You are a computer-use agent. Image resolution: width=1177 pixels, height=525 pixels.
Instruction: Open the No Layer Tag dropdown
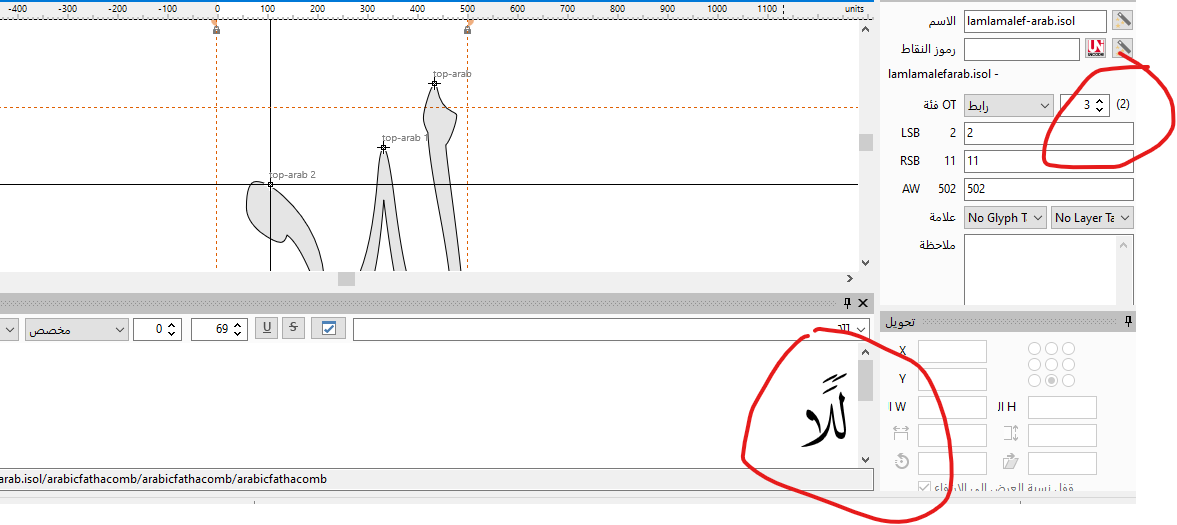pyautogui.click(x=1091, y=217)
